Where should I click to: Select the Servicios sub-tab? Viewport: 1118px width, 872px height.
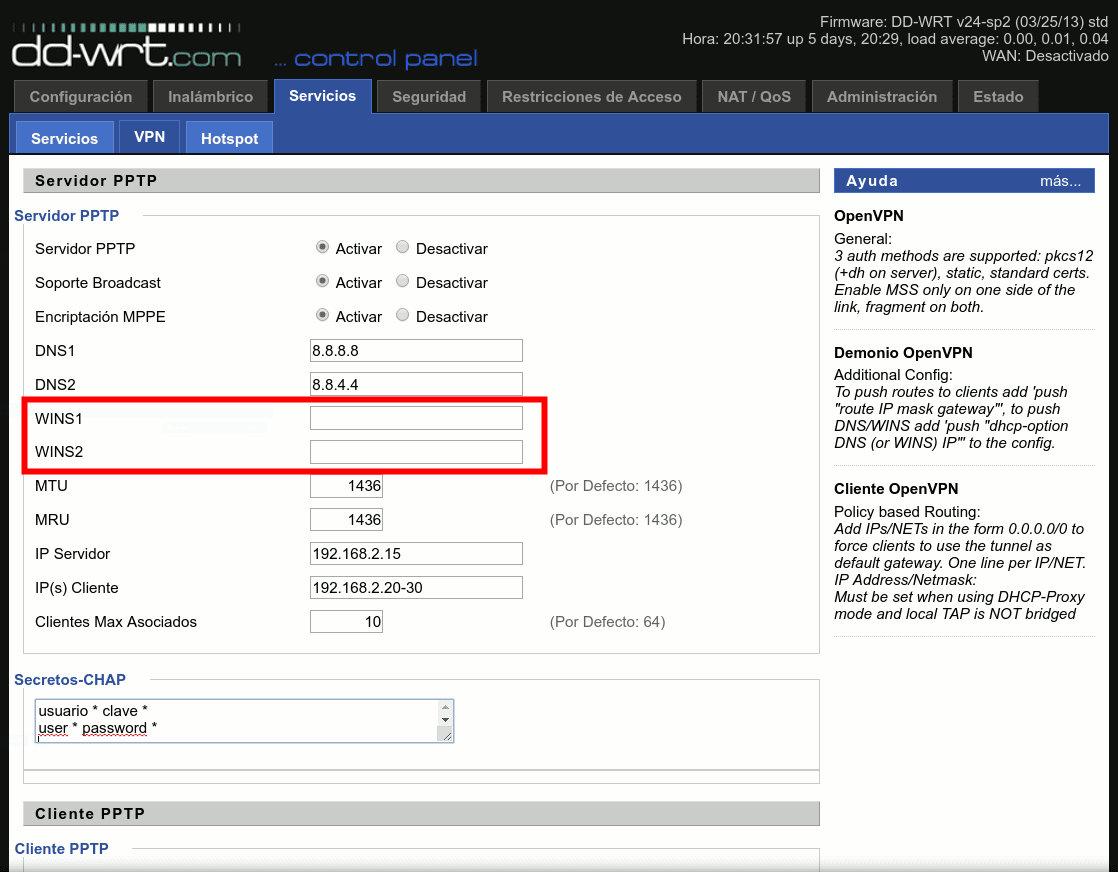tap(65, 138)
